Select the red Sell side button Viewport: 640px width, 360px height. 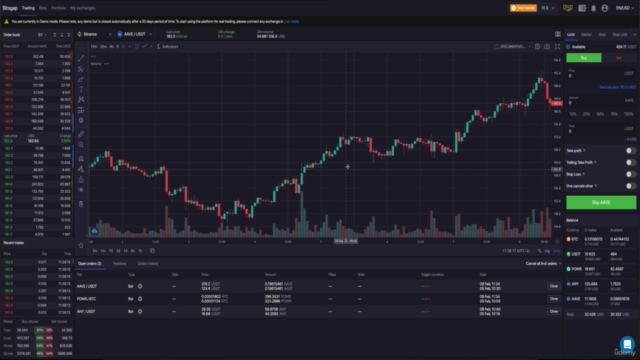coord(619,58)
